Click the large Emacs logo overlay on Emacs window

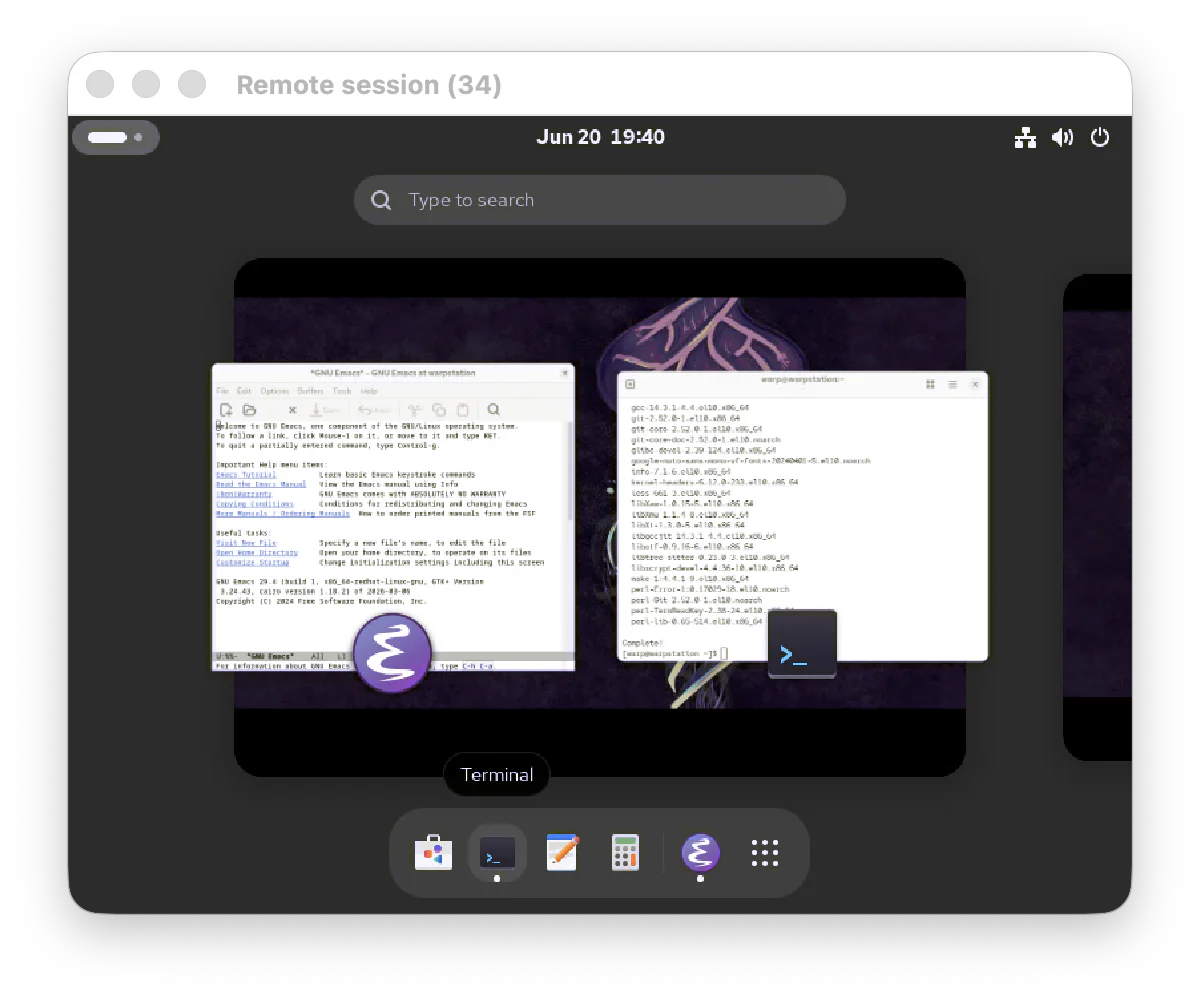[x=393, y=654]
